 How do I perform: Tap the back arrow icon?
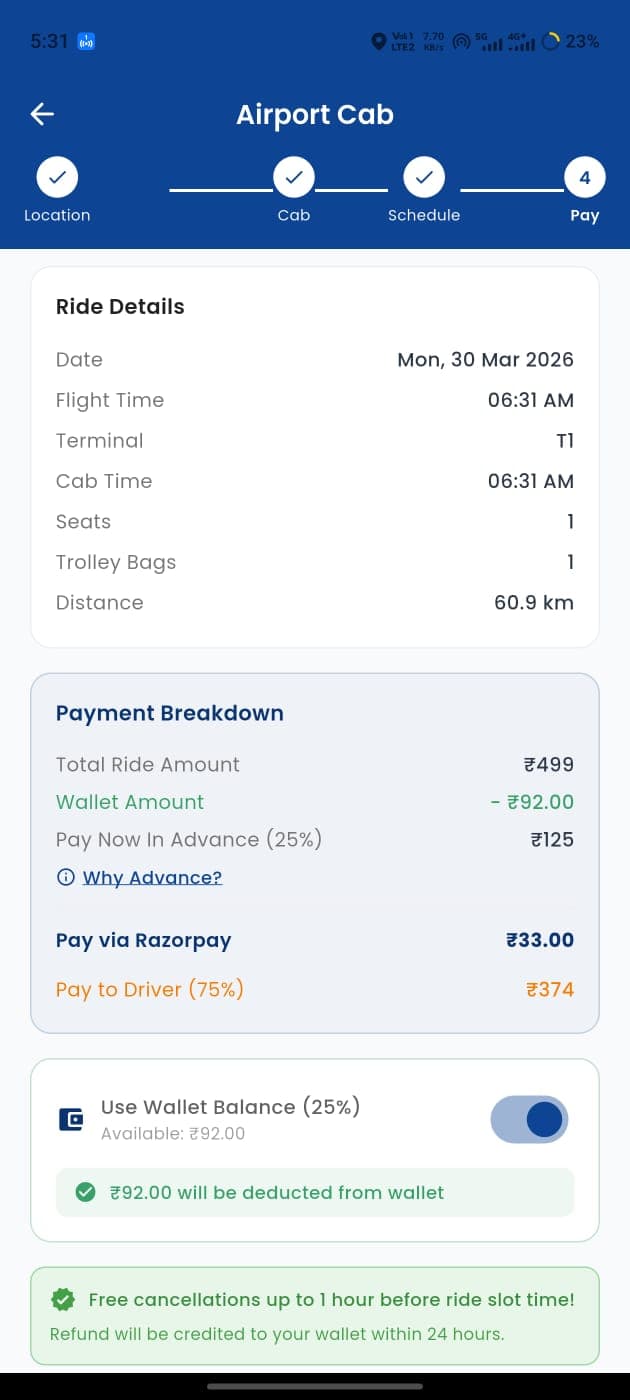tap(41, 114)
